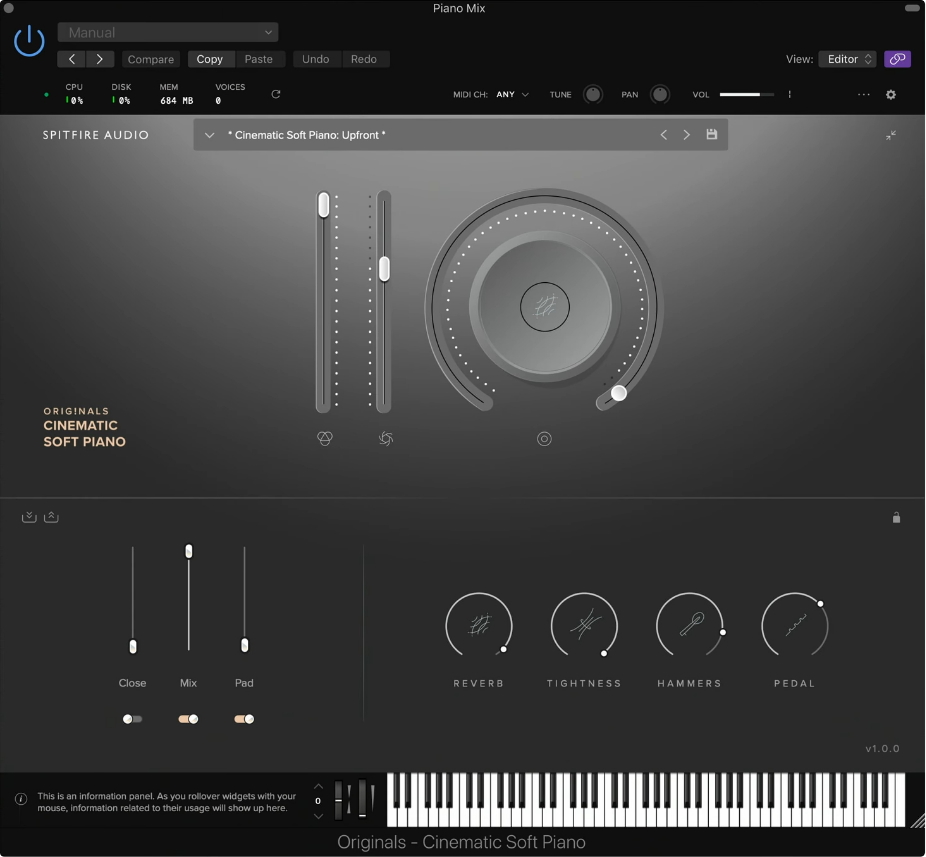Click the collapse view arrows icon
Screen dimensions: 926x857
click(x=891, y=135)
